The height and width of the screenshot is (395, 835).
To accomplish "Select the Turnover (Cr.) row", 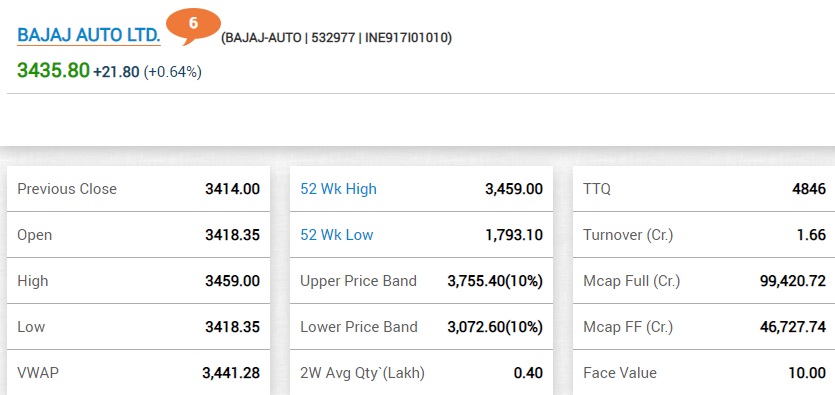I will (704, 235).
